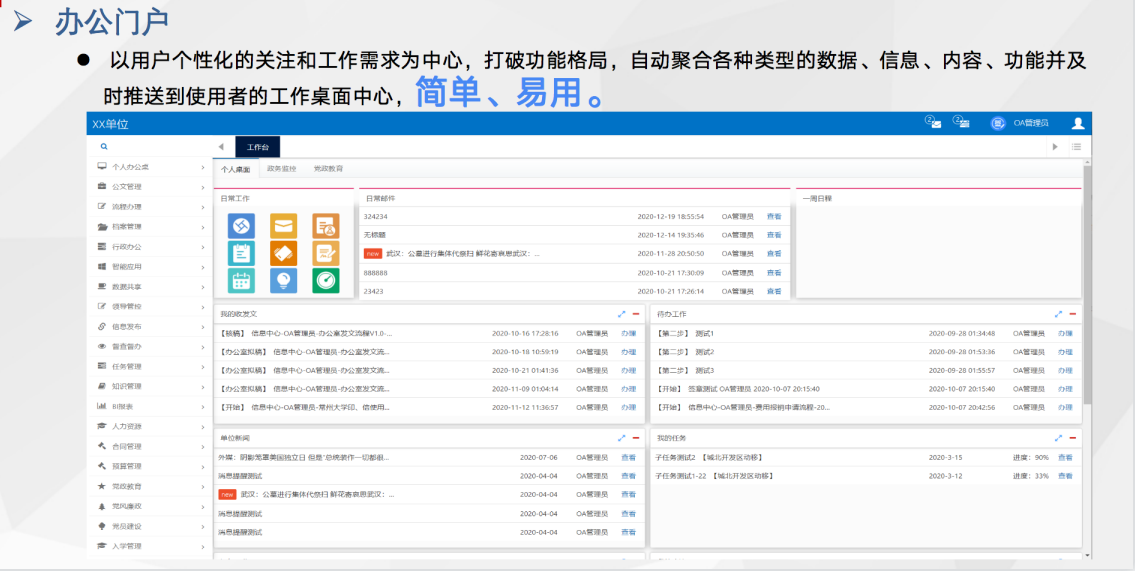Open the yellow envelope mail shortcut

click(283, 226)
